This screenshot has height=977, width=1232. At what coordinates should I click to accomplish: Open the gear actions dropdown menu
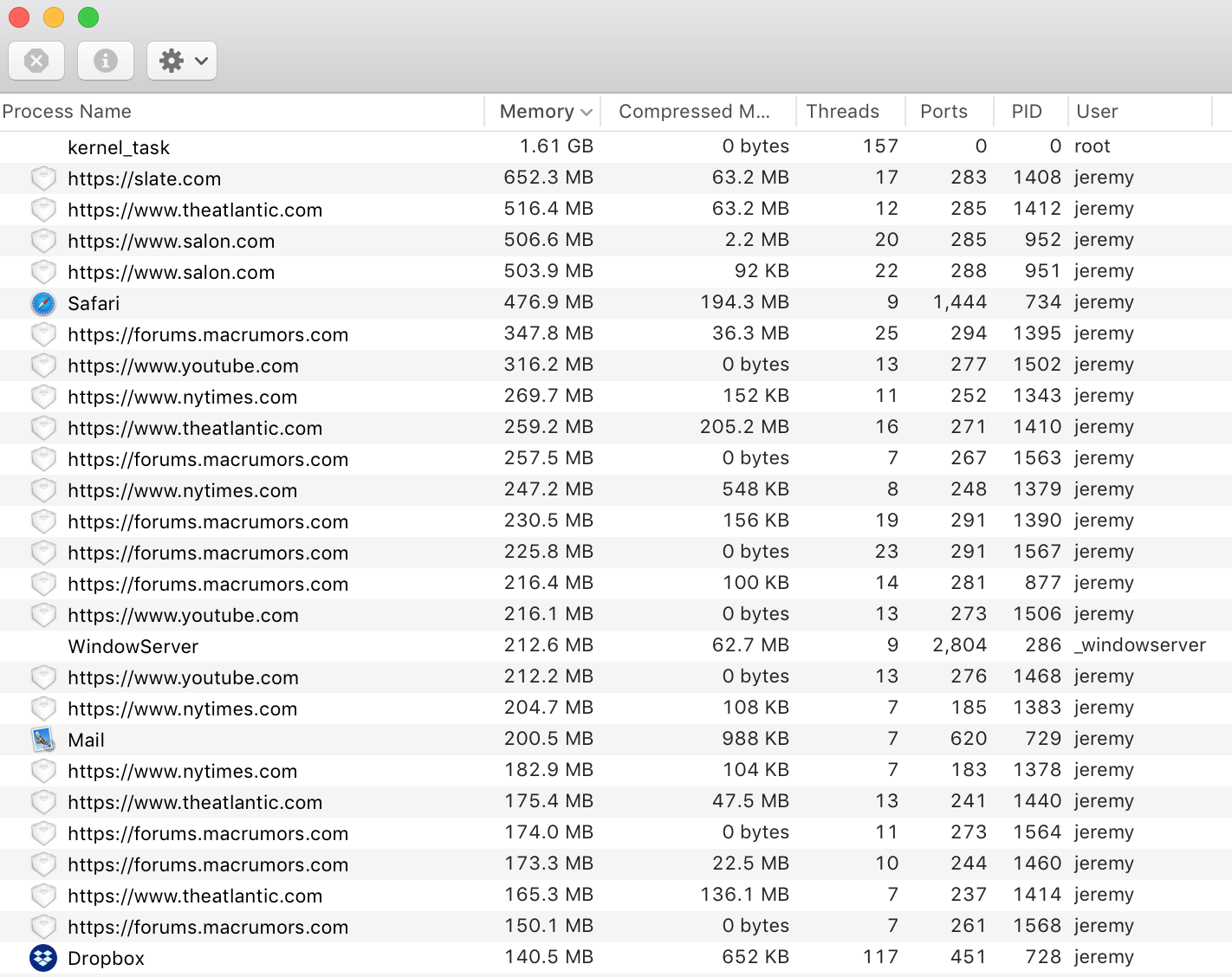(182, 61)
